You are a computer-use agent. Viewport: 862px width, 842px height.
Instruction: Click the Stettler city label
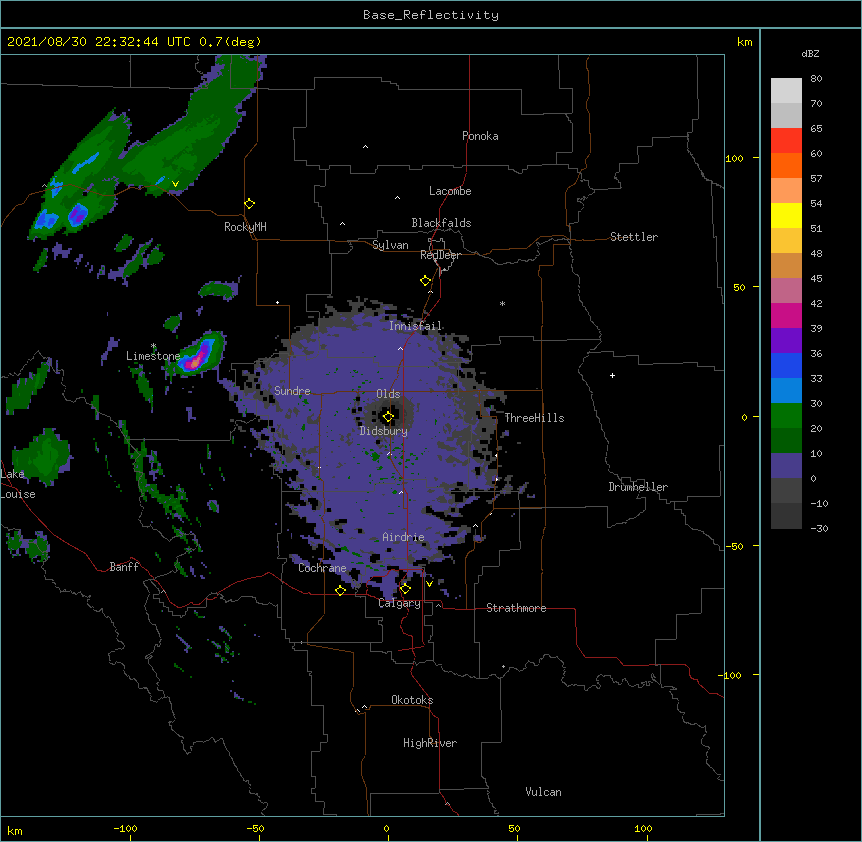634,237
